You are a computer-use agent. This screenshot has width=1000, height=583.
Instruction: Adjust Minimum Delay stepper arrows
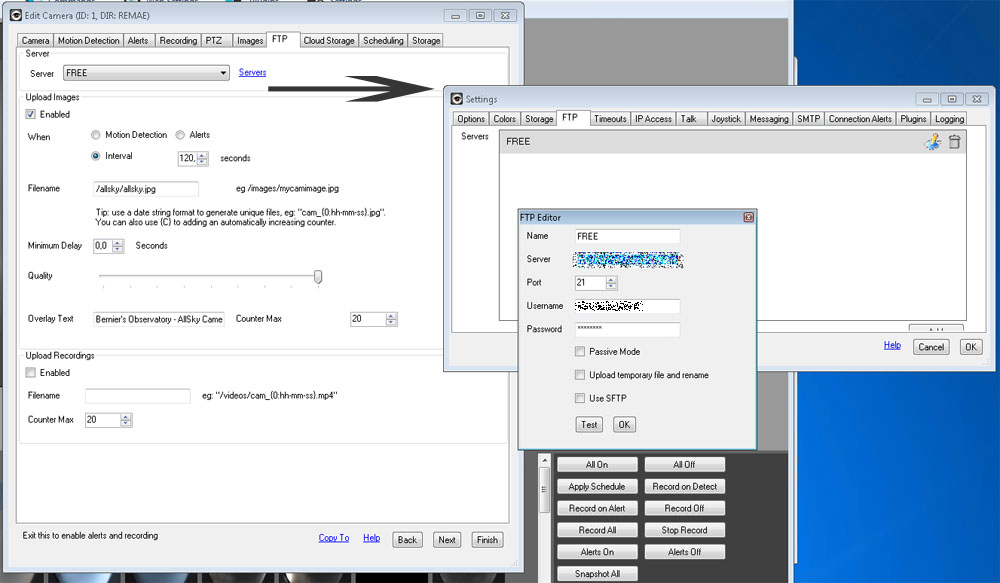pyautogui.click(x=117, y=246)
